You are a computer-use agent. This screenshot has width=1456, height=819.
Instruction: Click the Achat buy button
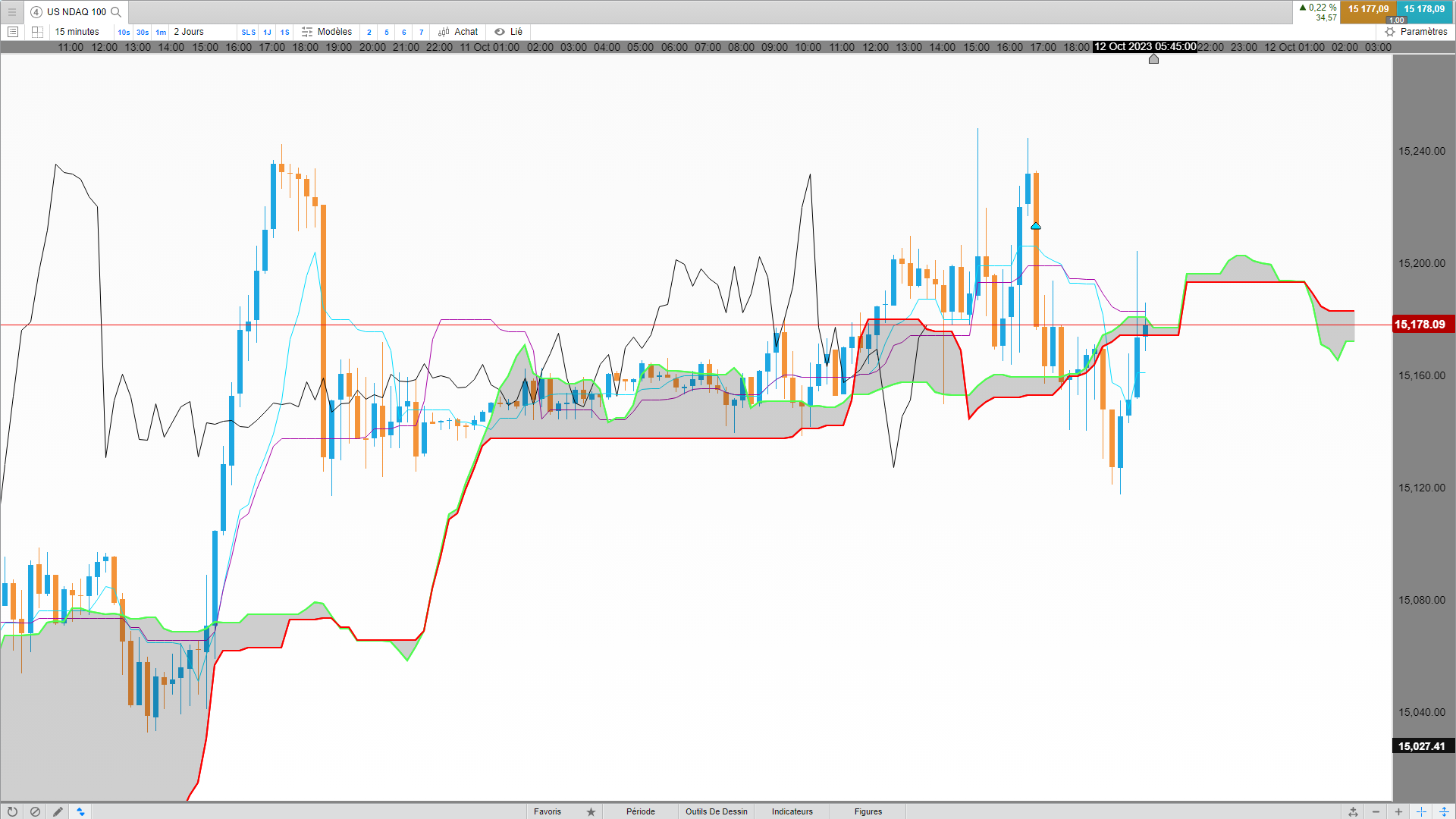[x=458, y=32]
